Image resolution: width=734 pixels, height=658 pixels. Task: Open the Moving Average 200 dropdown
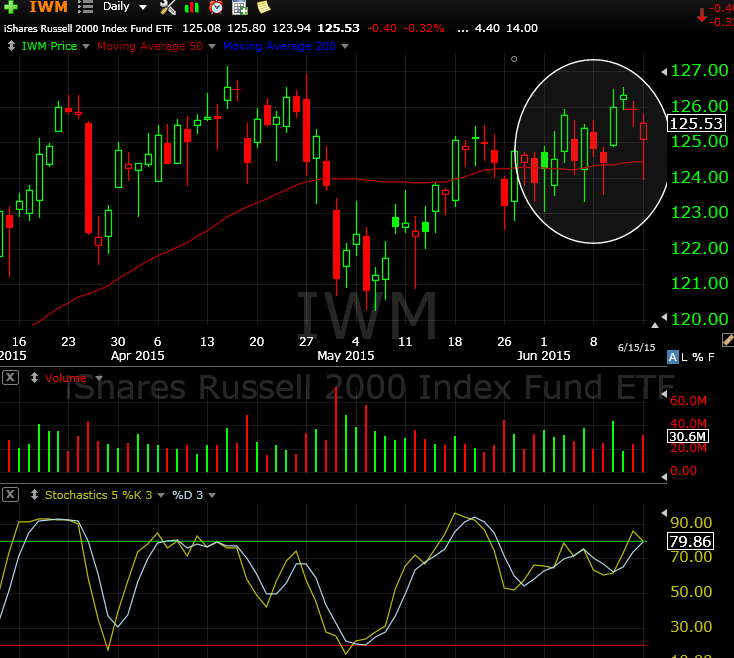(345, 46)
